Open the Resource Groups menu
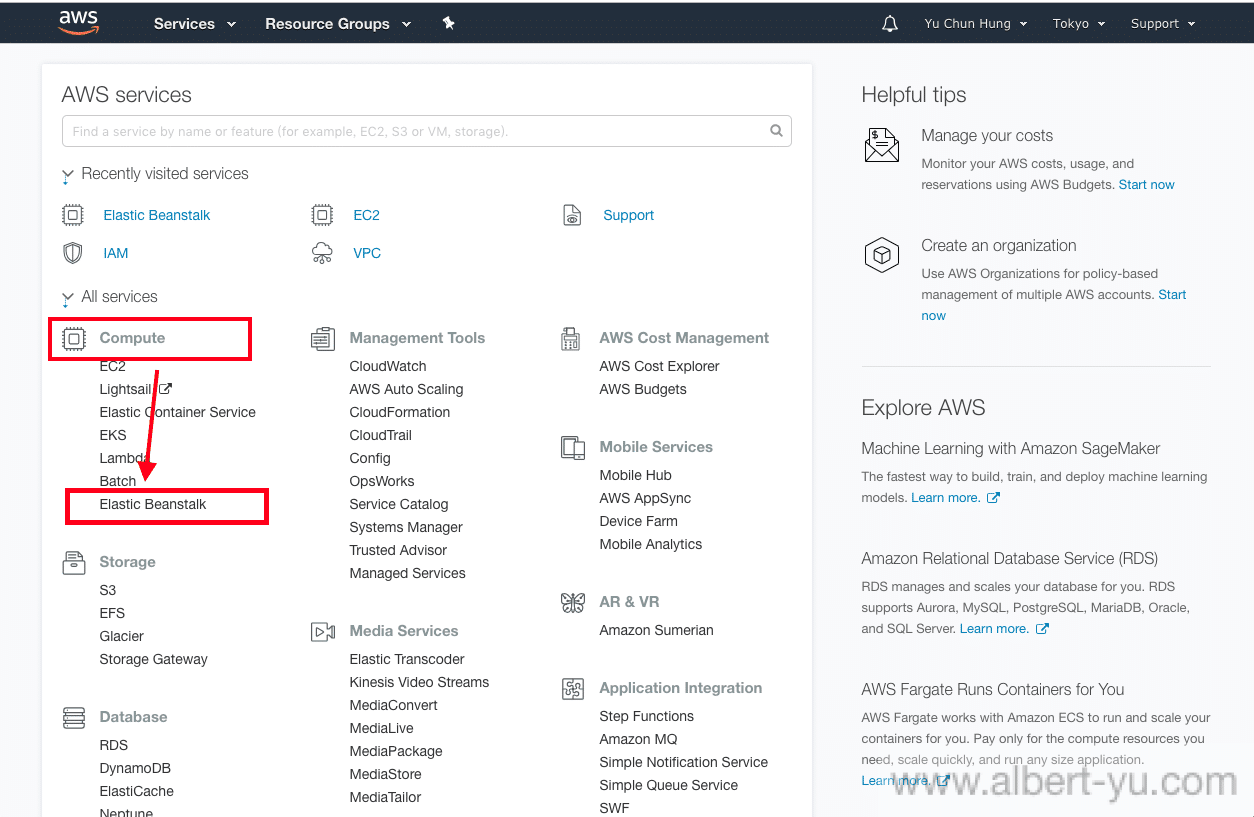 [337, 24]
